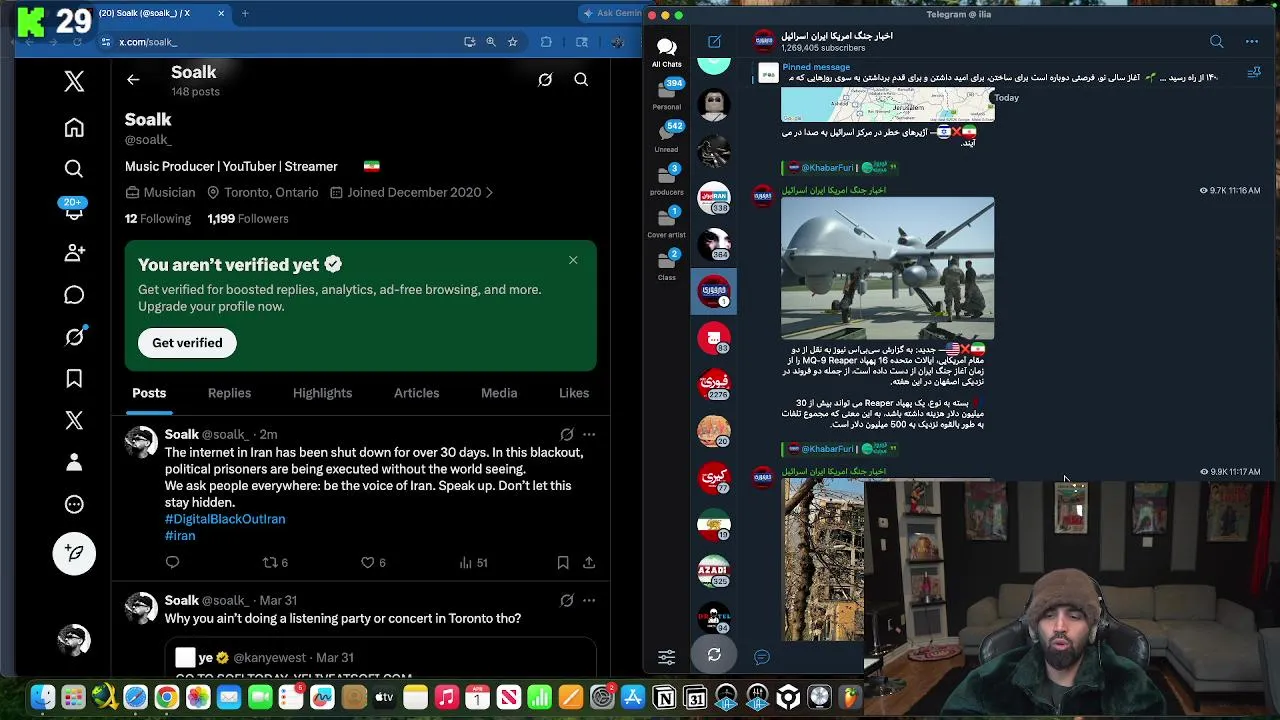Screen dimensions: 1280x720
Task: Search within the Telegram channel
Action: (x=1216, y=42)
